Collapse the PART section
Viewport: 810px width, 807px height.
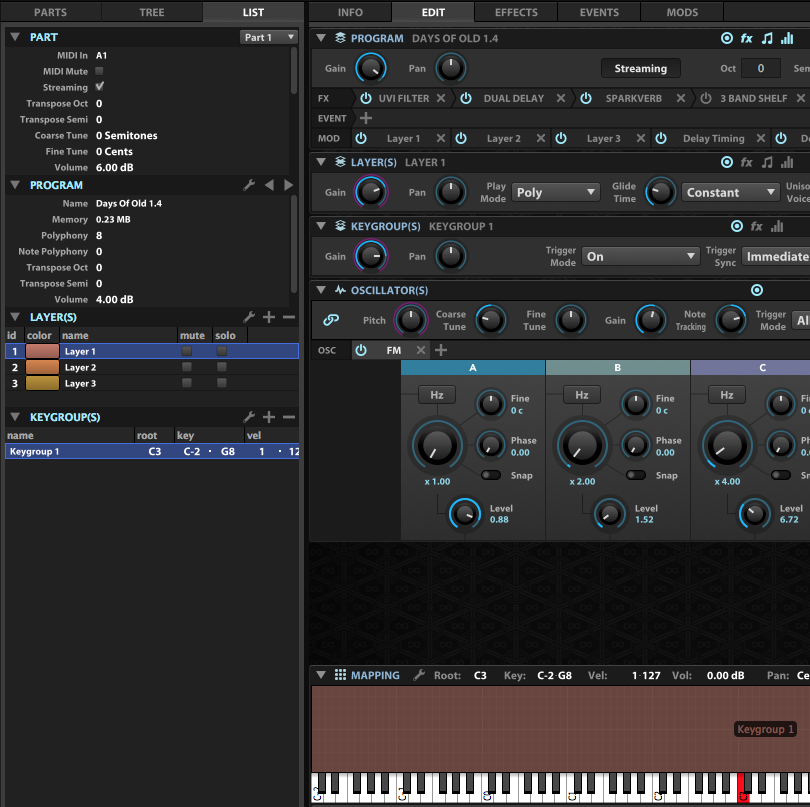(15, 37)
